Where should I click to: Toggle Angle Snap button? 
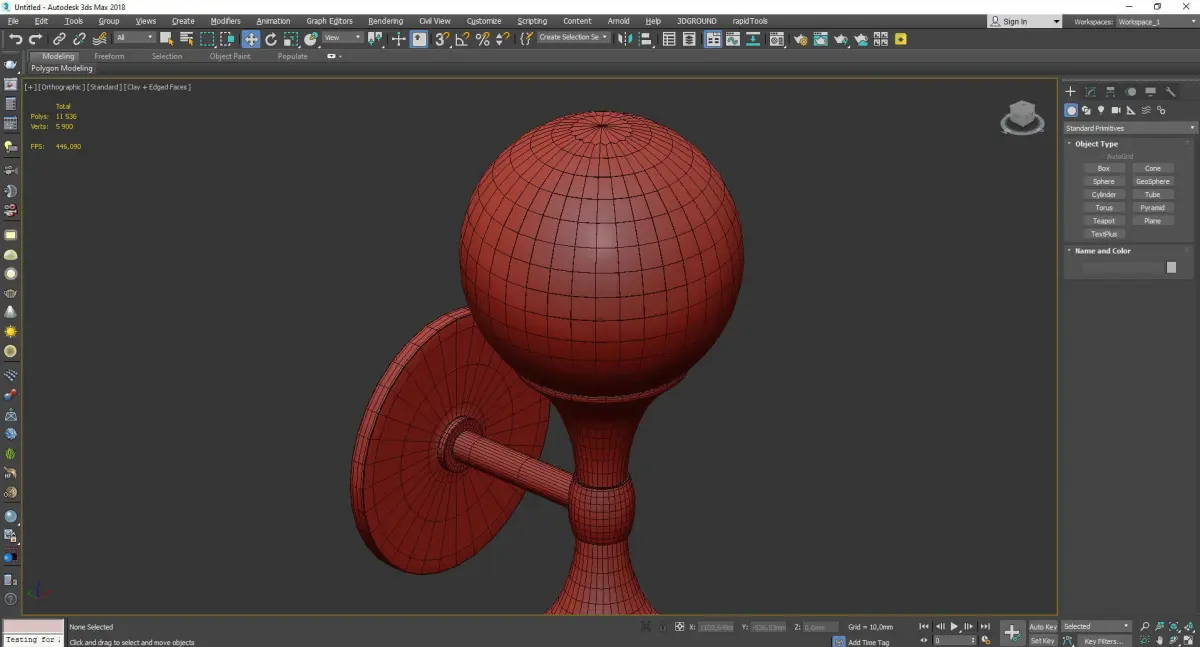click(x=462, y=39)
